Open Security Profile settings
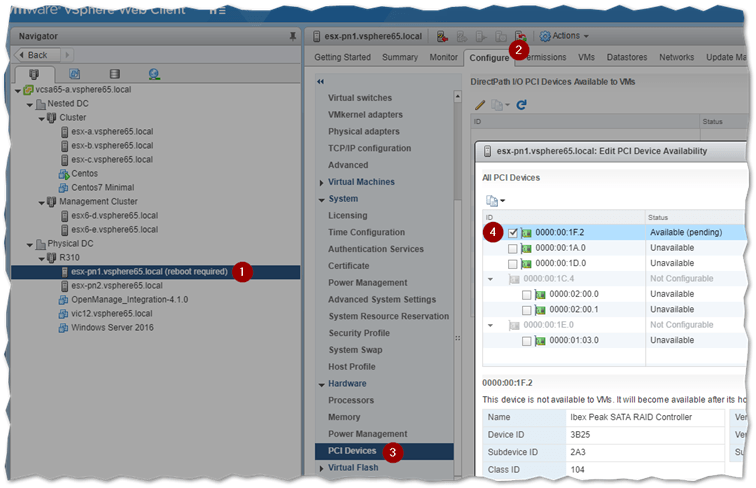 coord(359,333)
